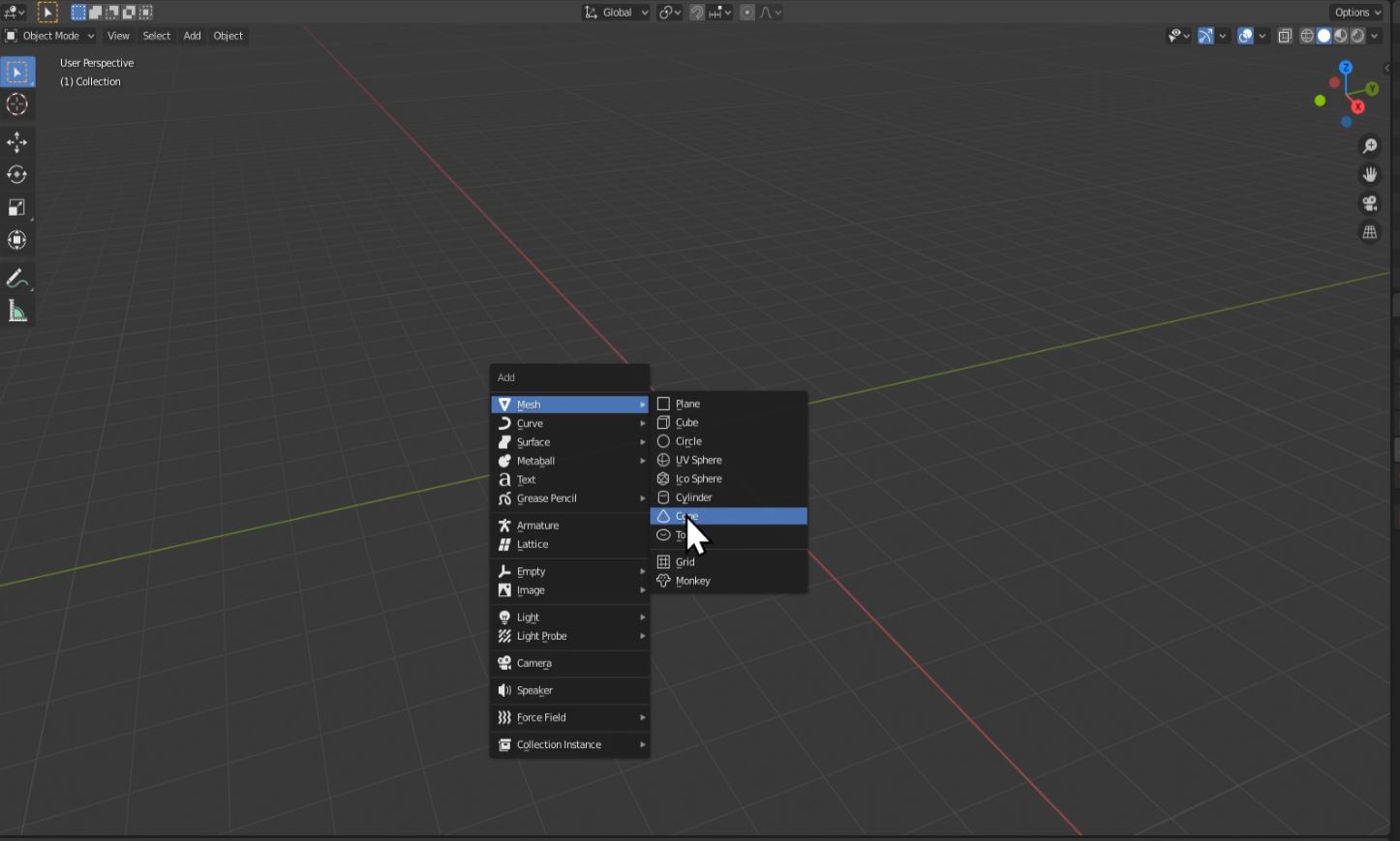Activate the Move tool
Image resolution: width=1400 pixels, height=841 pixels.
point(17,142)
